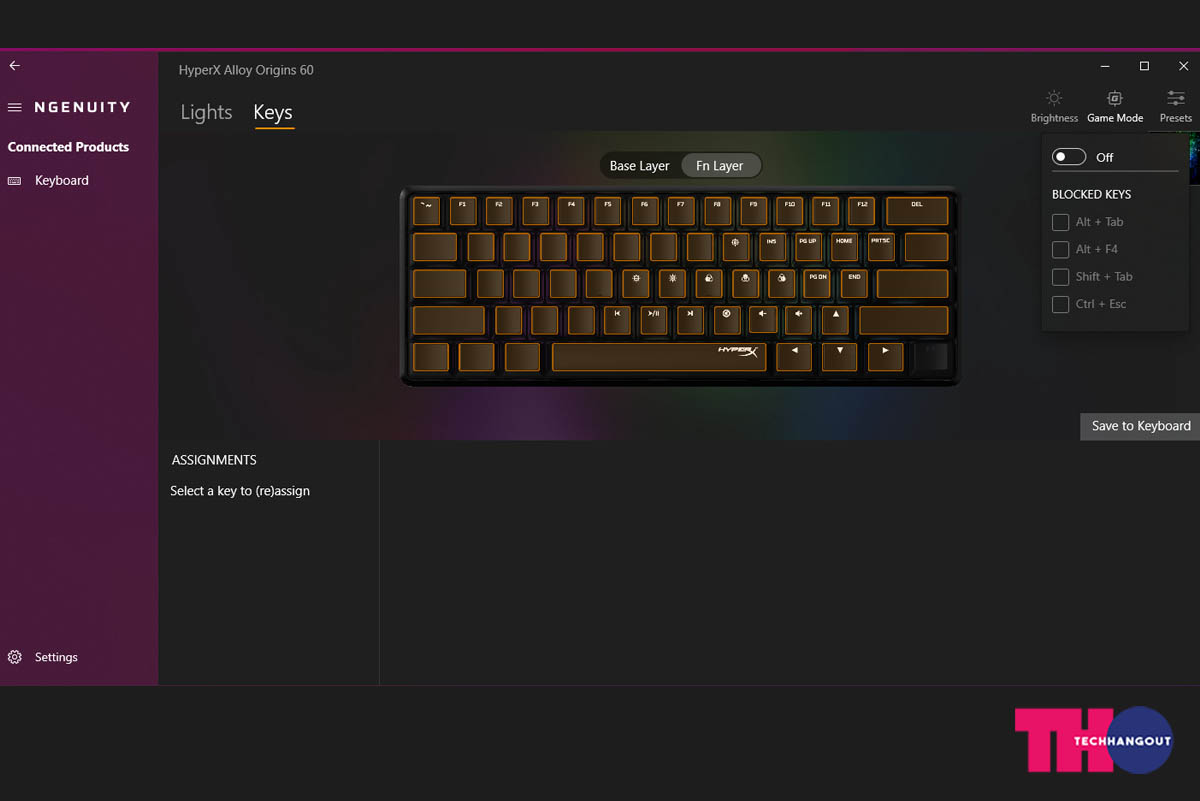Open the Presets panel
This screenshot has width=1200, height=801.
click(x=1176, y=106)
